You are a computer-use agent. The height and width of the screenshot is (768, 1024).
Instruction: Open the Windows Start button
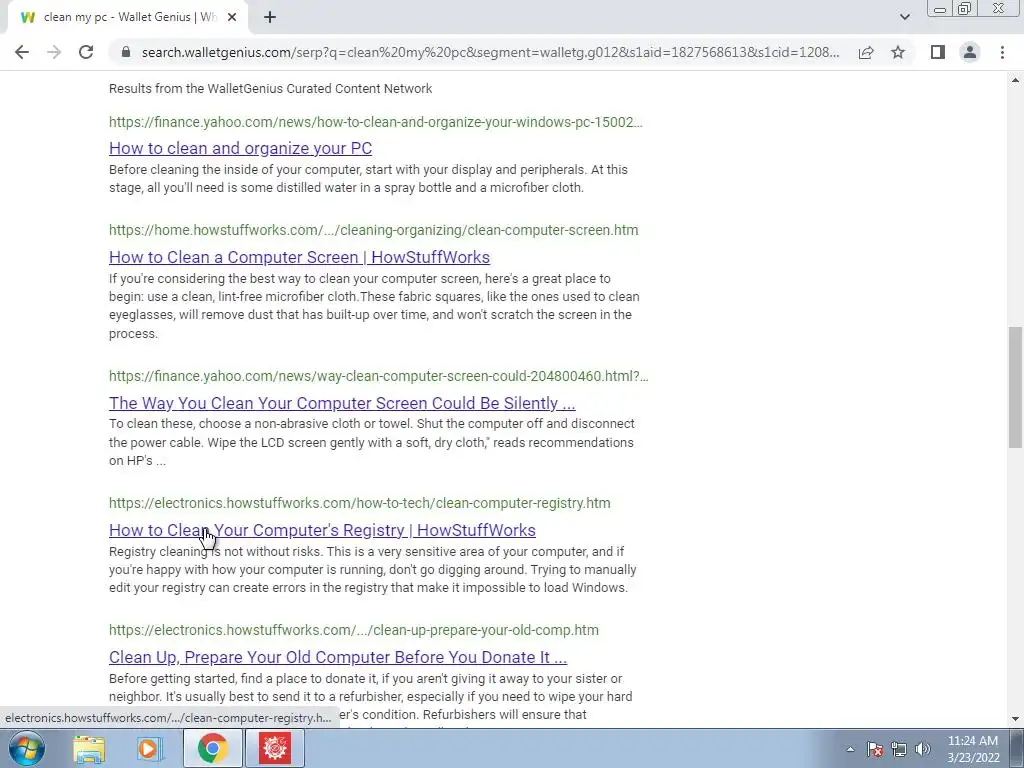point(26,748)
